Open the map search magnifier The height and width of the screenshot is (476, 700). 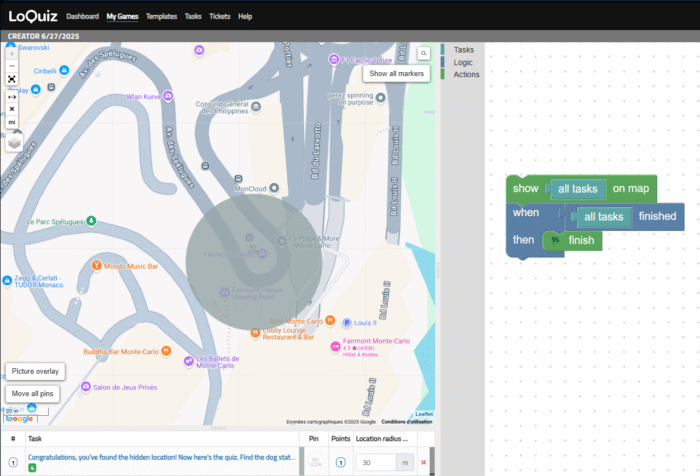pos(424,53)
